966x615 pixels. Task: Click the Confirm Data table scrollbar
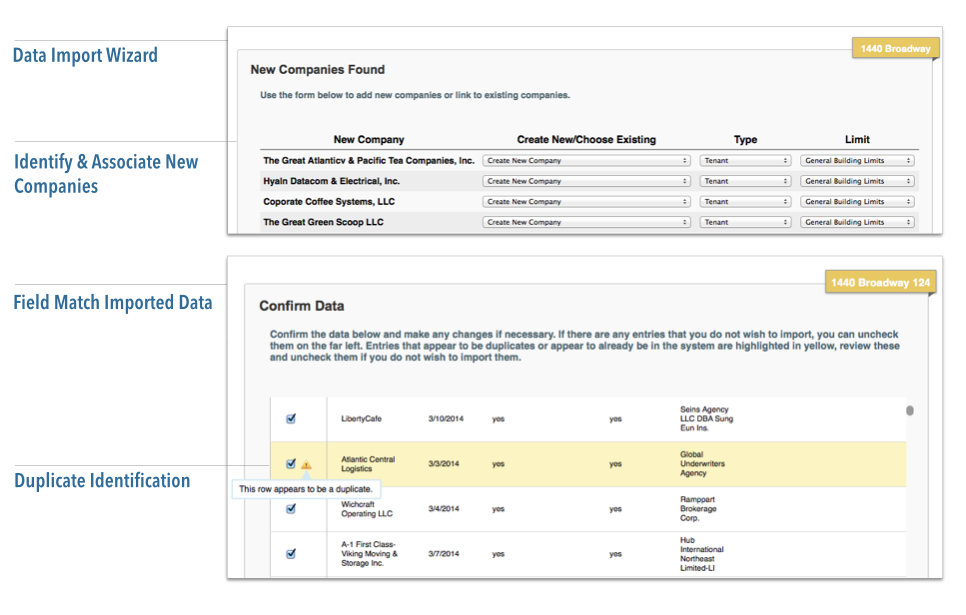click(909, 410)
